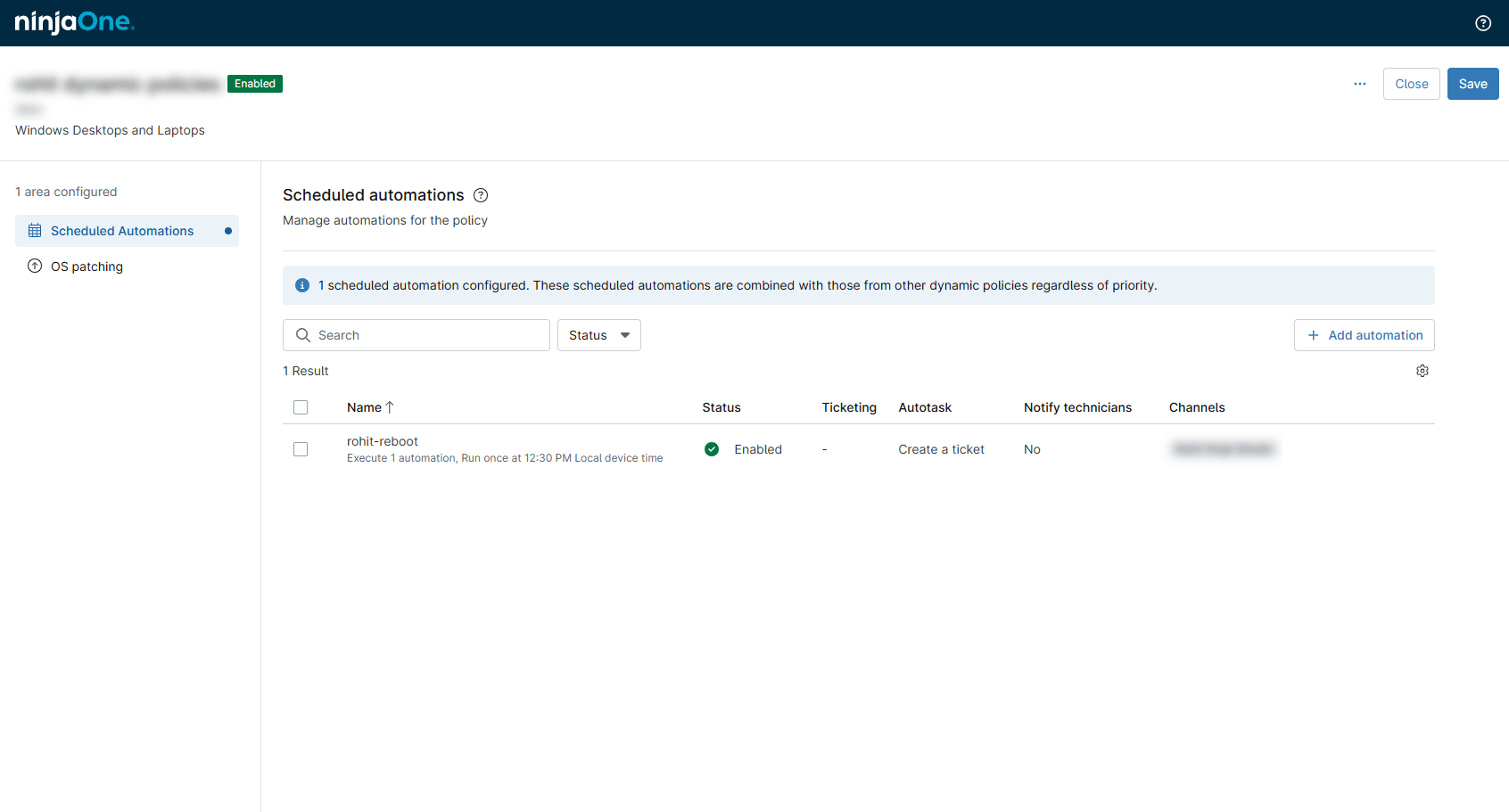Toggle the Name column sort arrow
This screenshot has width=1509, height=812.
[x=390, y=406]
